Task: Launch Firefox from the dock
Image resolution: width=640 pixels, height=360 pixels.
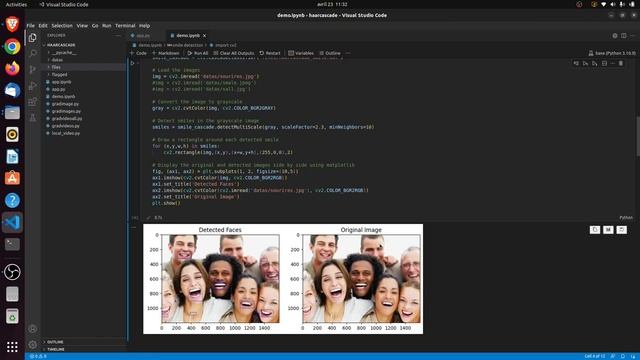Action: 12,68
